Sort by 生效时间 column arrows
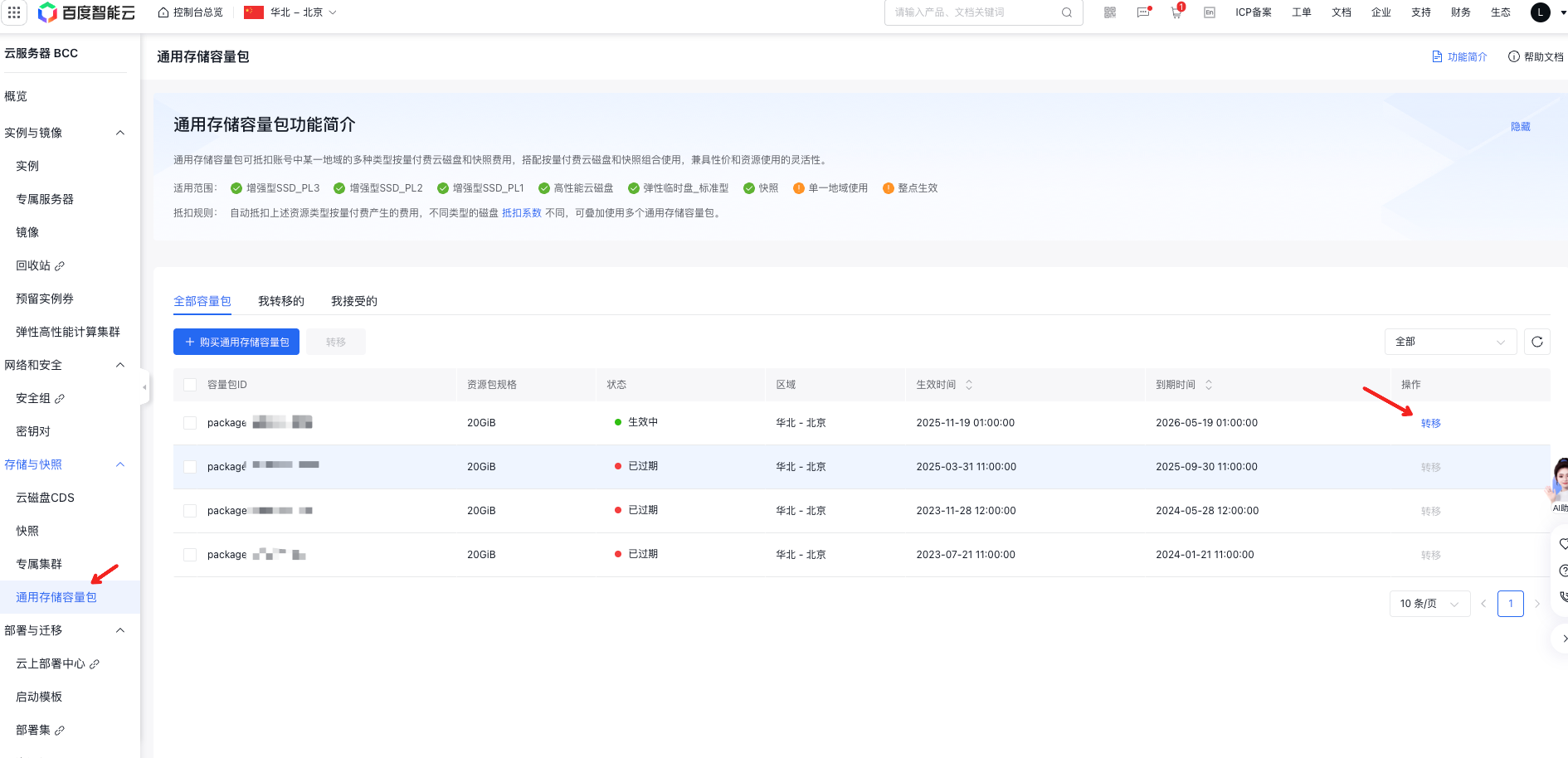The image size is (1568, 758). [968, 385]
